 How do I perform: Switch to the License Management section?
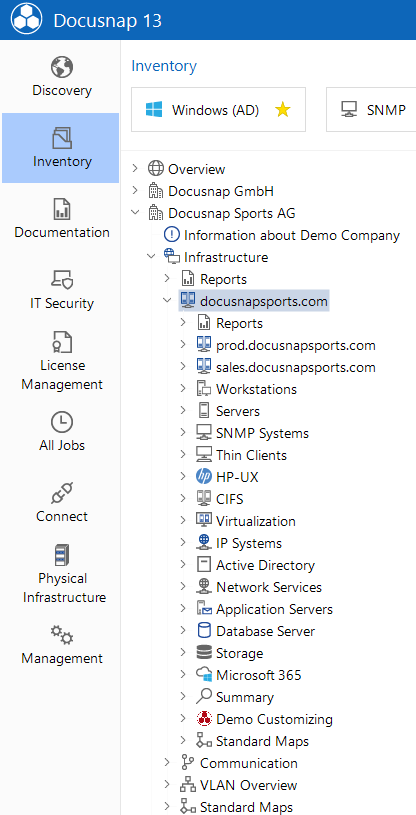(x=61, y=361)
